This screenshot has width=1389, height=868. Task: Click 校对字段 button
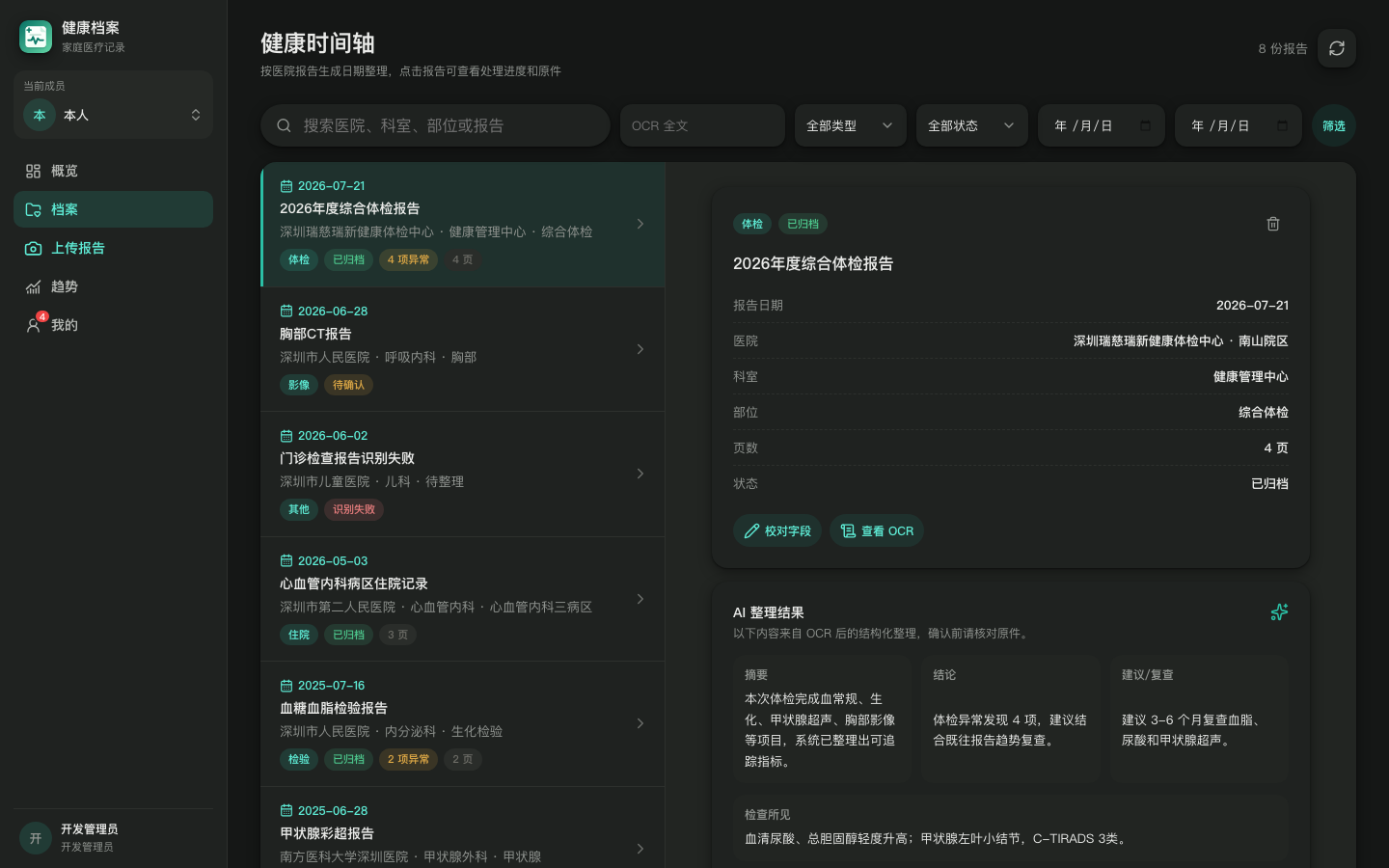[x=777, y=530]
